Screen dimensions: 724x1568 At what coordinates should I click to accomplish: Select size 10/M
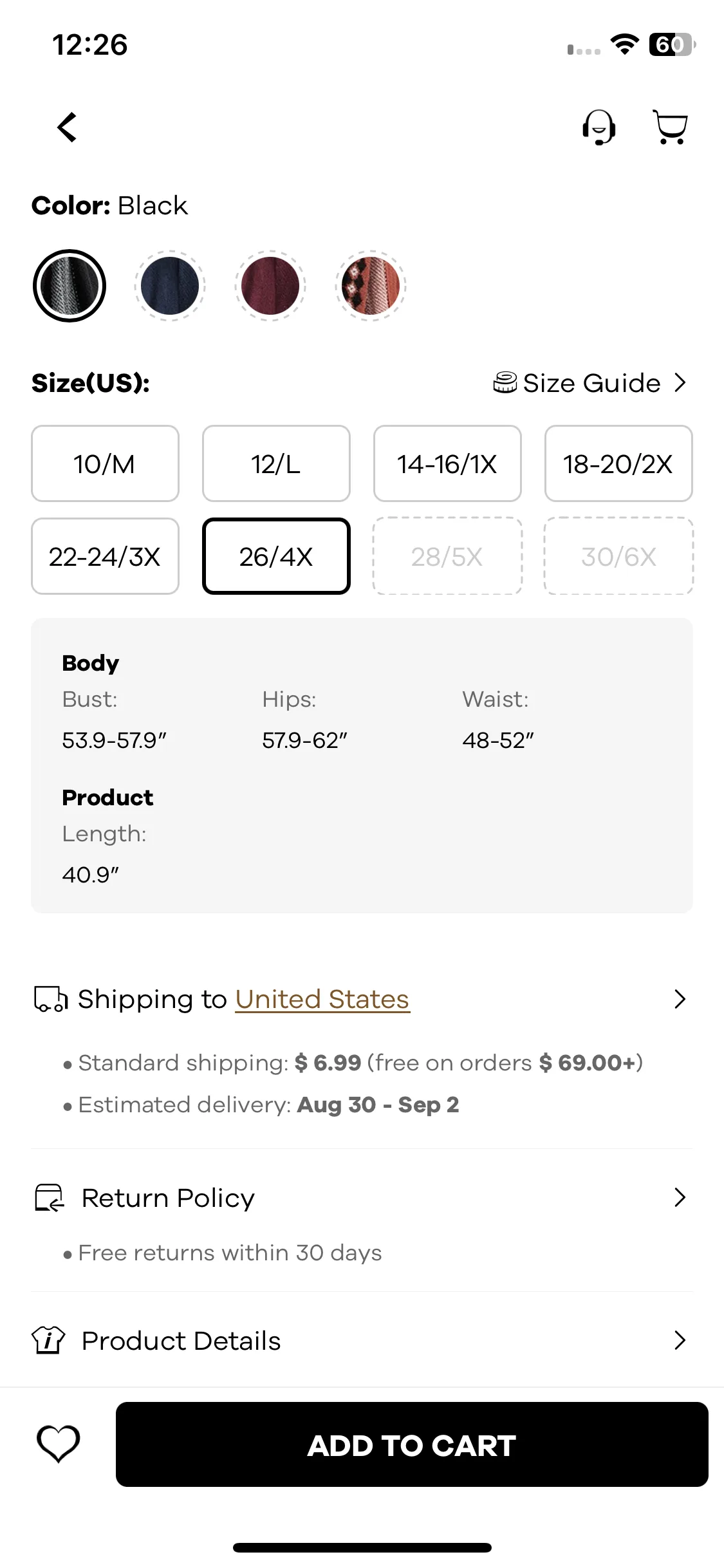pos(105,463)
